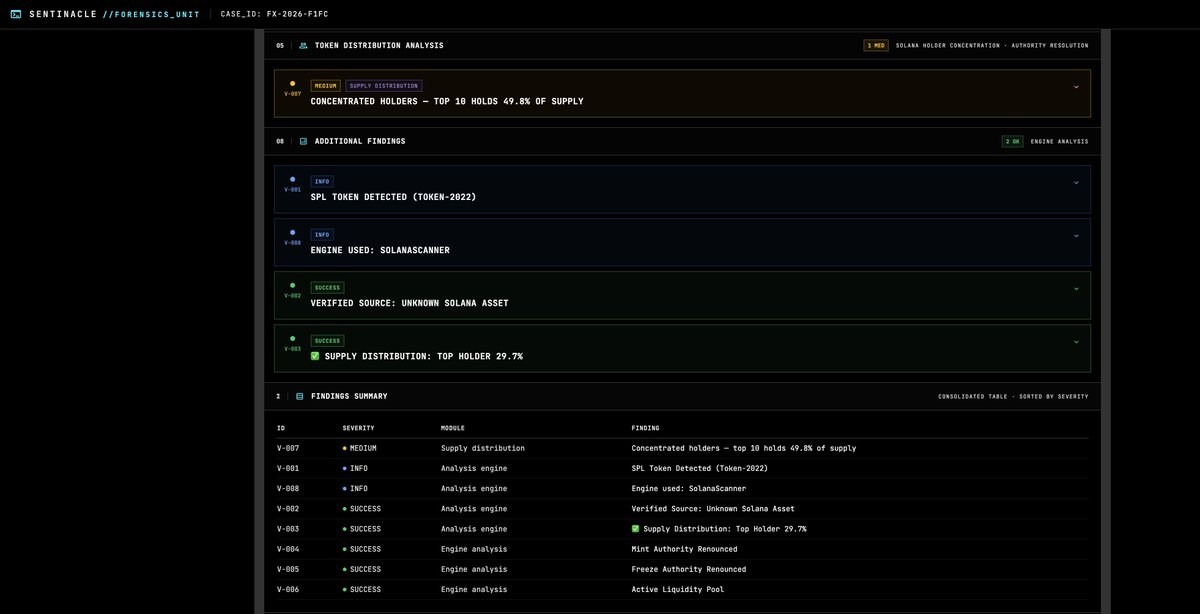Expand the Concentrated Holders finding card
This screenshot has width=1200, height=614.
pyautogui.click(x=1076, y=87)
